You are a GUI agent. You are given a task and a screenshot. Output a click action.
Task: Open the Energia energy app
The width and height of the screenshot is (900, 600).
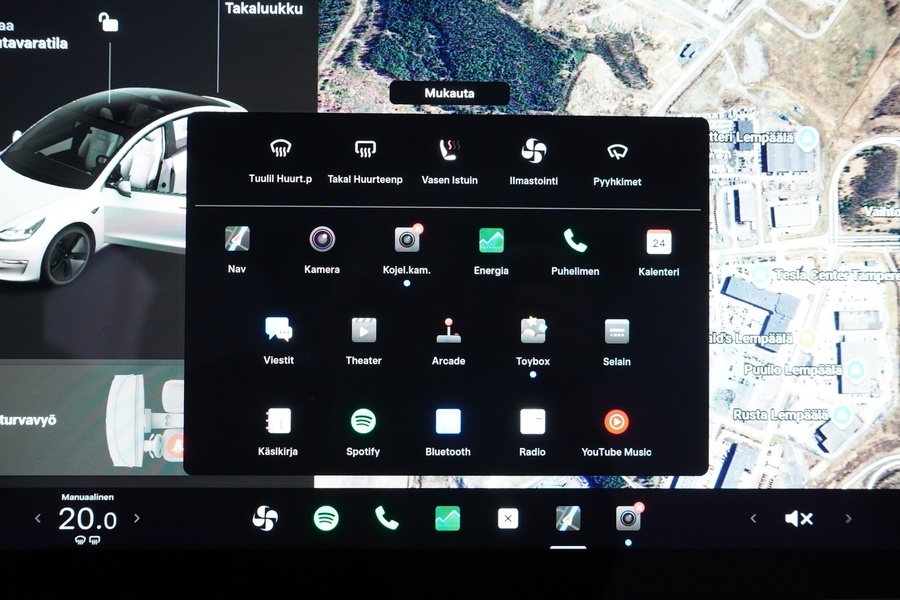click(490, 240)
